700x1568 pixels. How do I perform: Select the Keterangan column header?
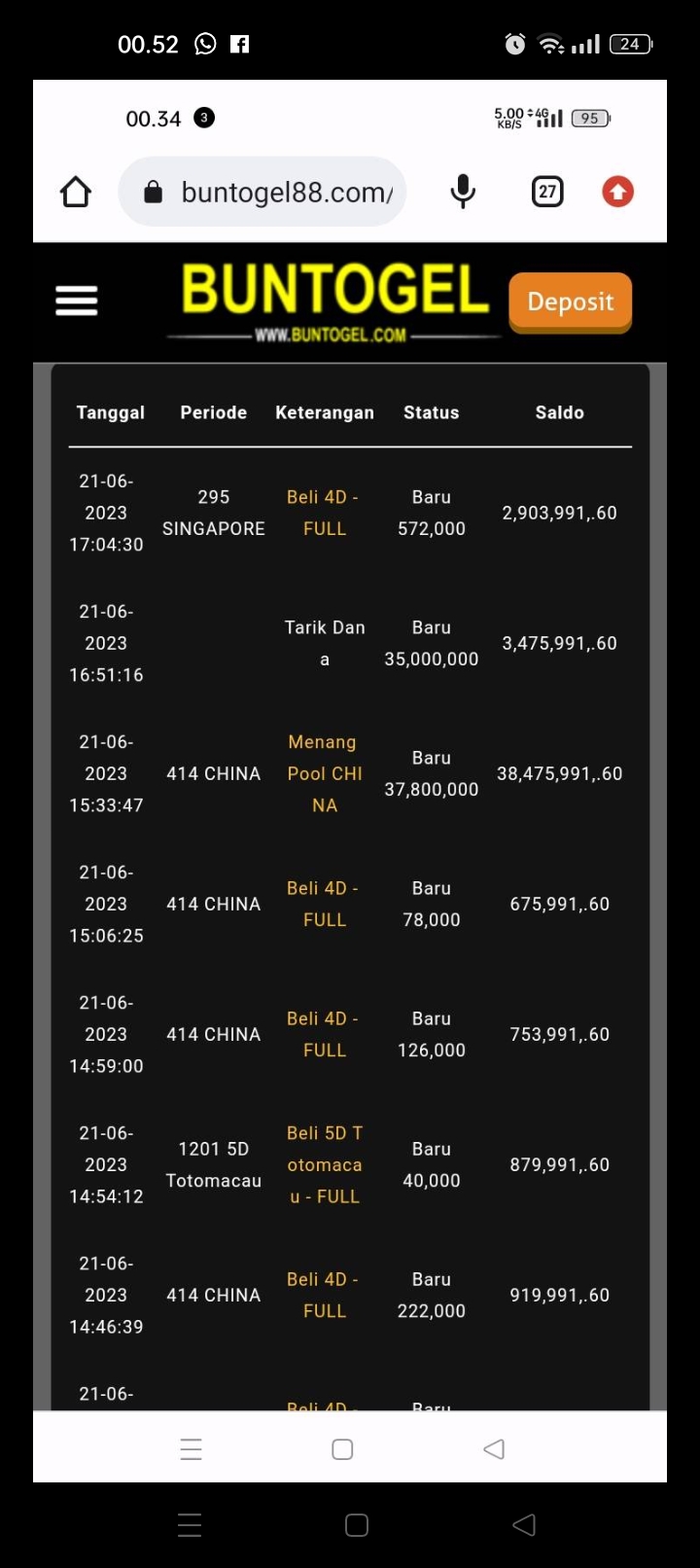point(324,412)
